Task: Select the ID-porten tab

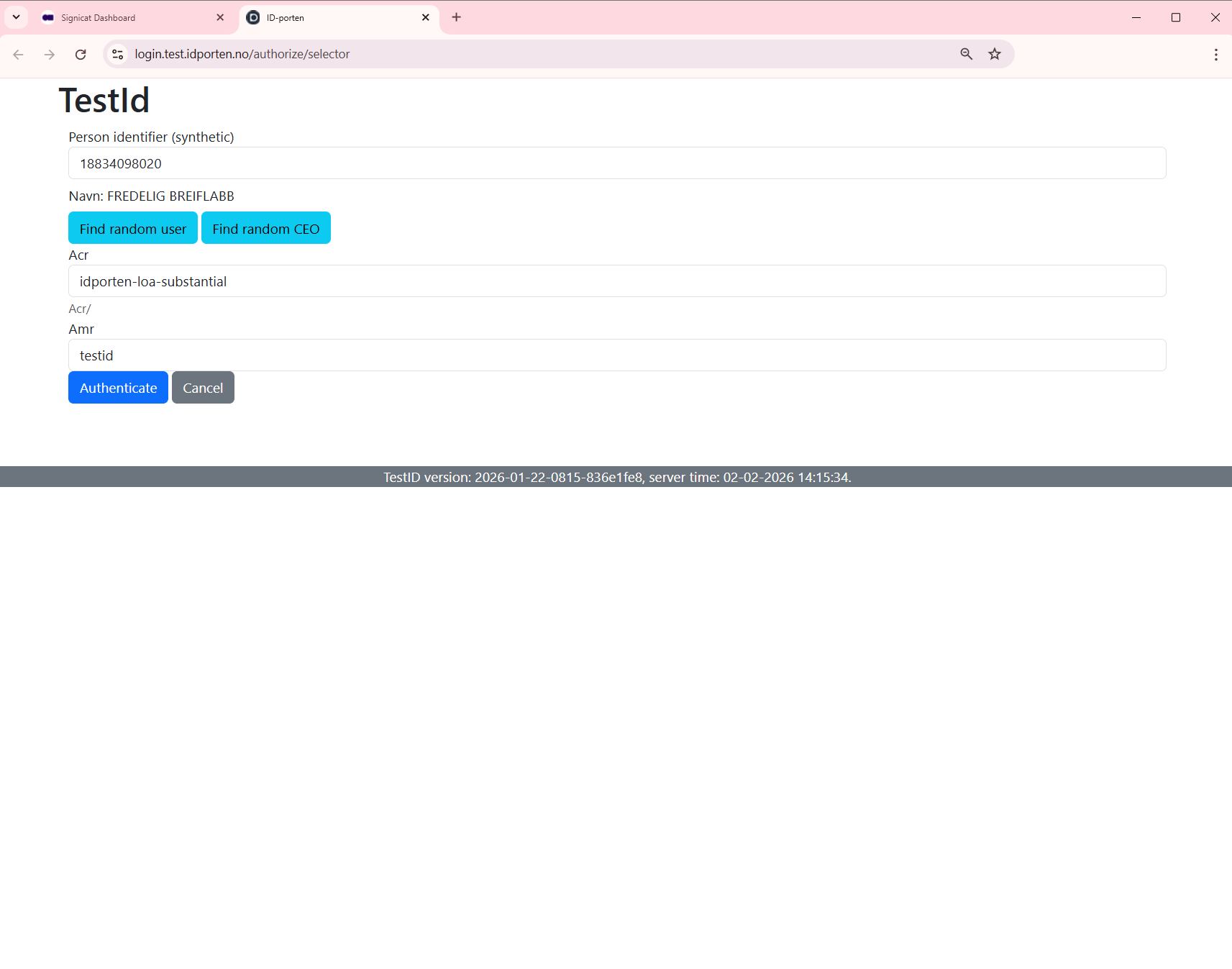Action: coord(331,17)
